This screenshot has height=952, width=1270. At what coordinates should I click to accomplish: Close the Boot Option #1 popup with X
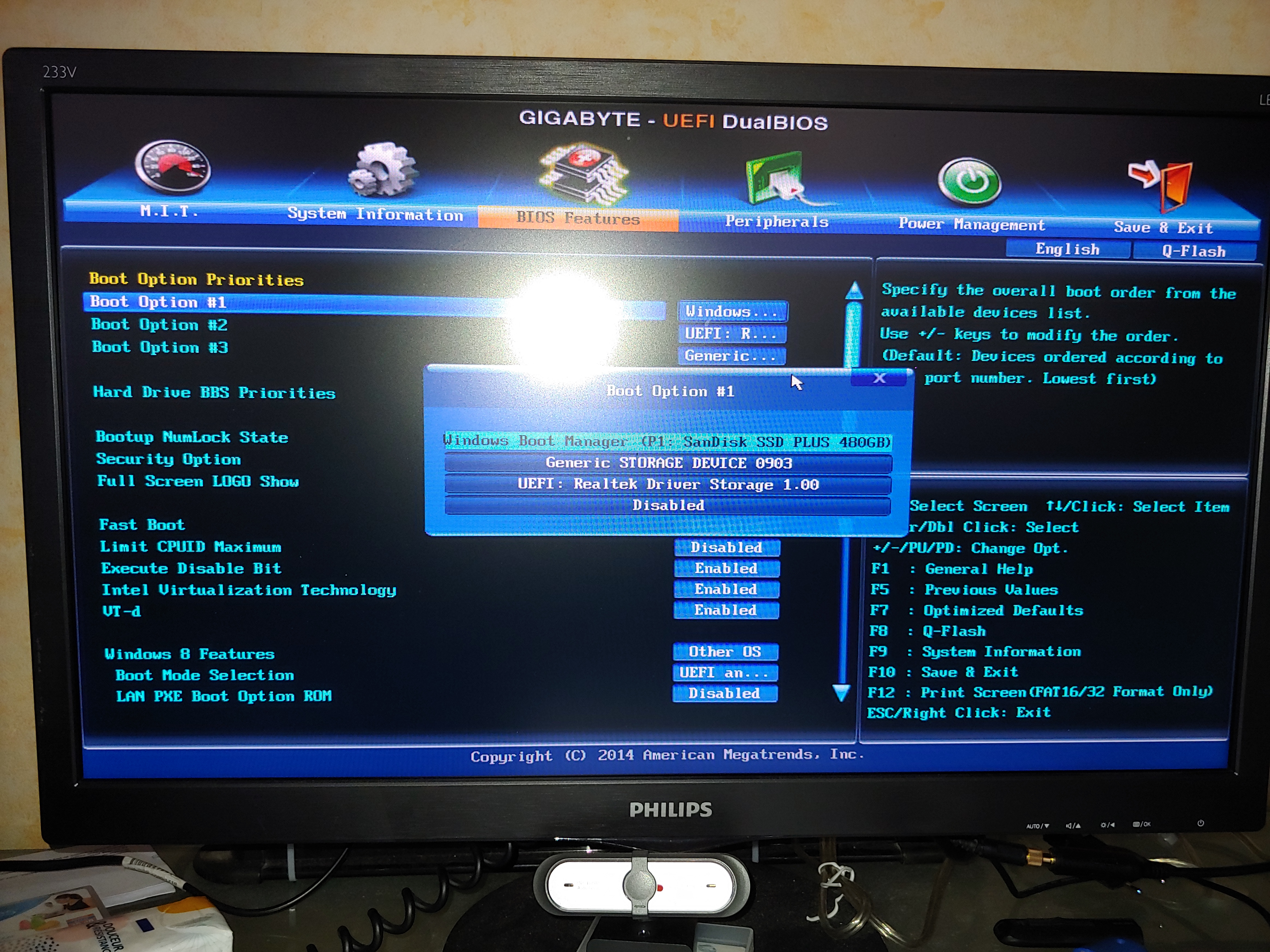(880, 378)
